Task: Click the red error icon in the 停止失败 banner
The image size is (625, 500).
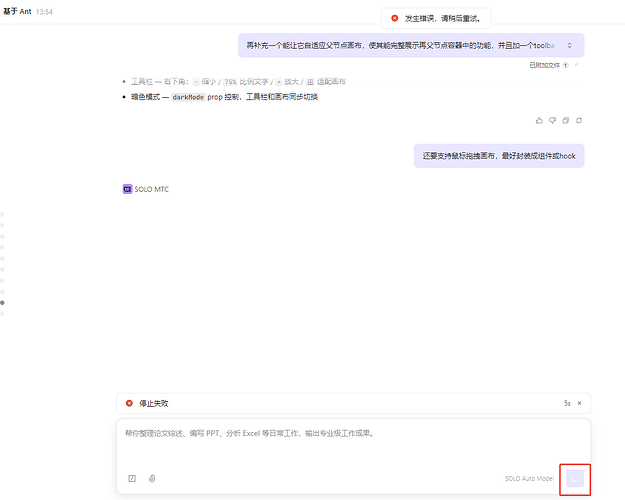Action: [129, 403]
